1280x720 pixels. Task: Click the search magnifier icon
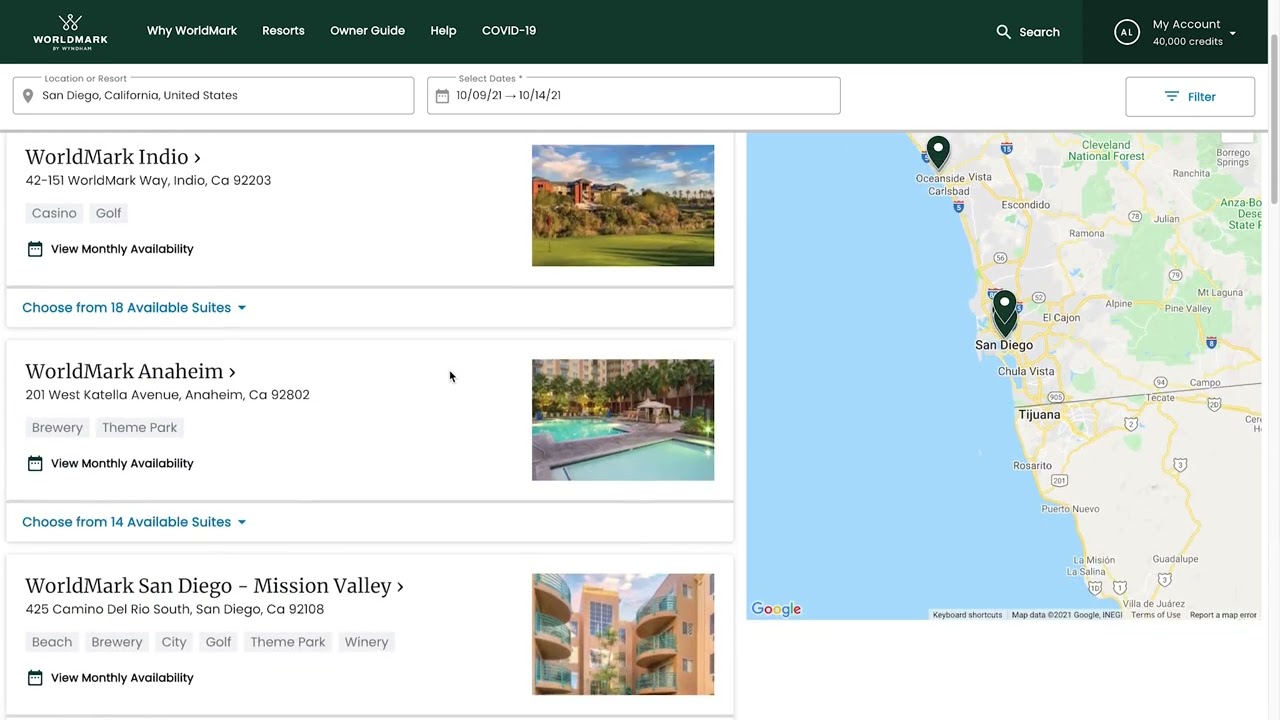point(1004,32)
